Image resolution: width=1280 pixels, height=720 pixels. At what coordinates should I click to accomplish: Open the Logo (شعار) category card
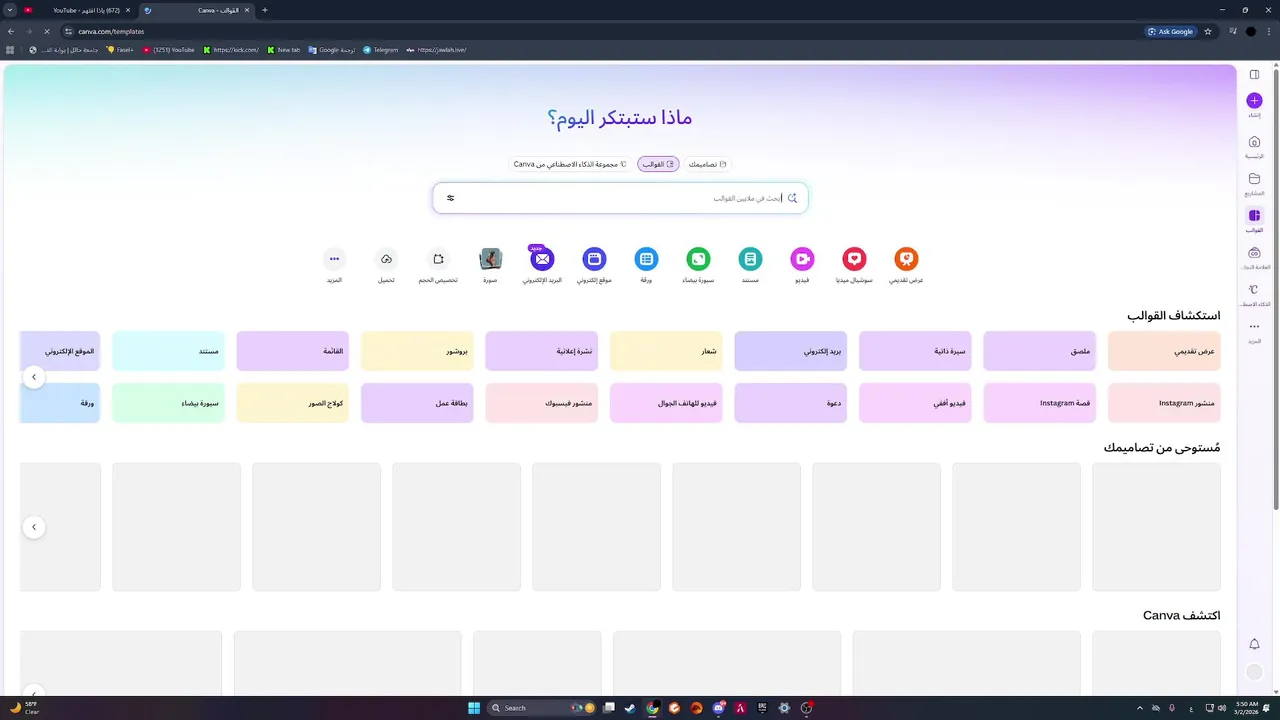coord(666,351)
